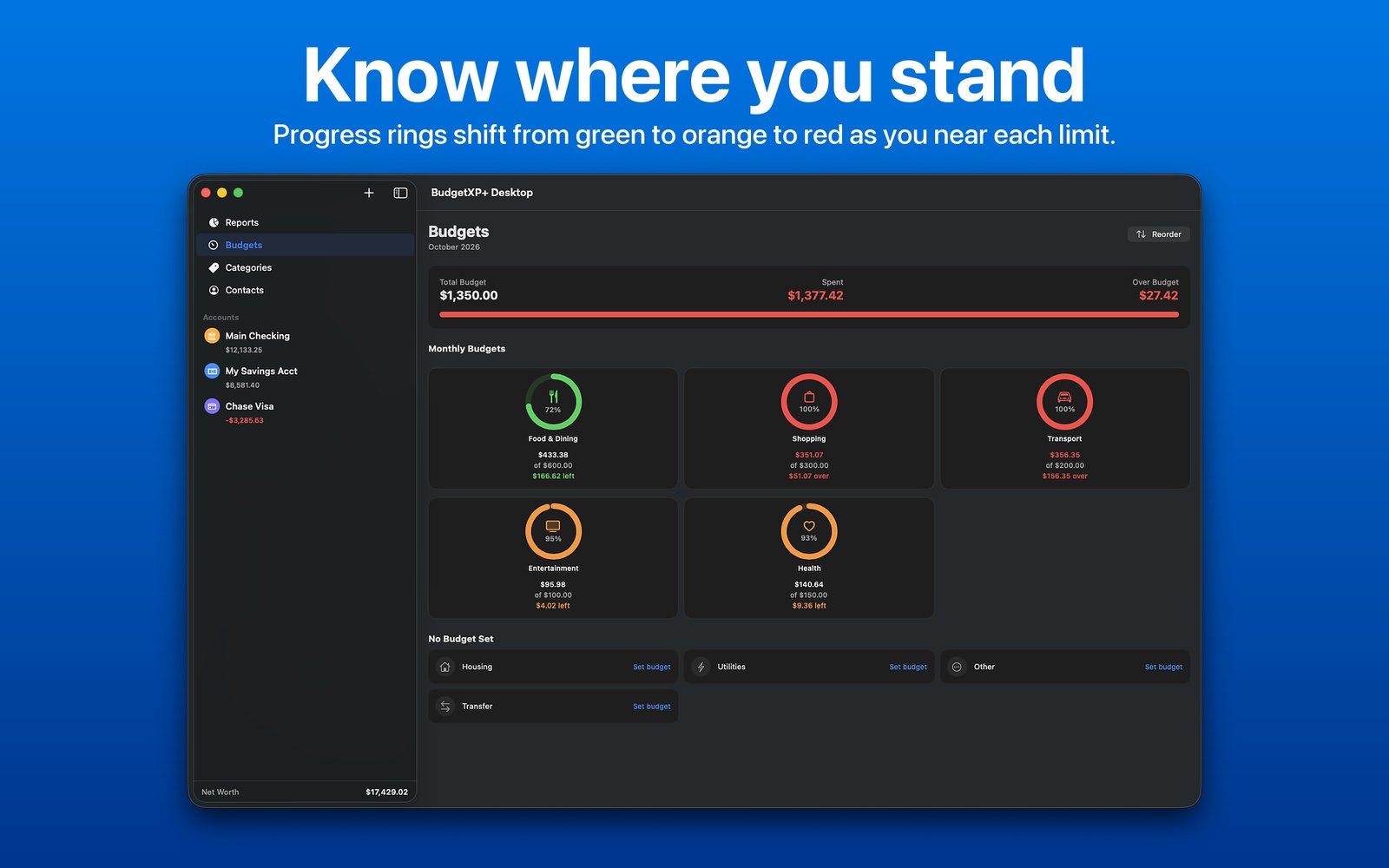Click the Reports pie chart icon
Image resolution: width=1389 pixels, height=868 pixels.
(x=214, y=223)
